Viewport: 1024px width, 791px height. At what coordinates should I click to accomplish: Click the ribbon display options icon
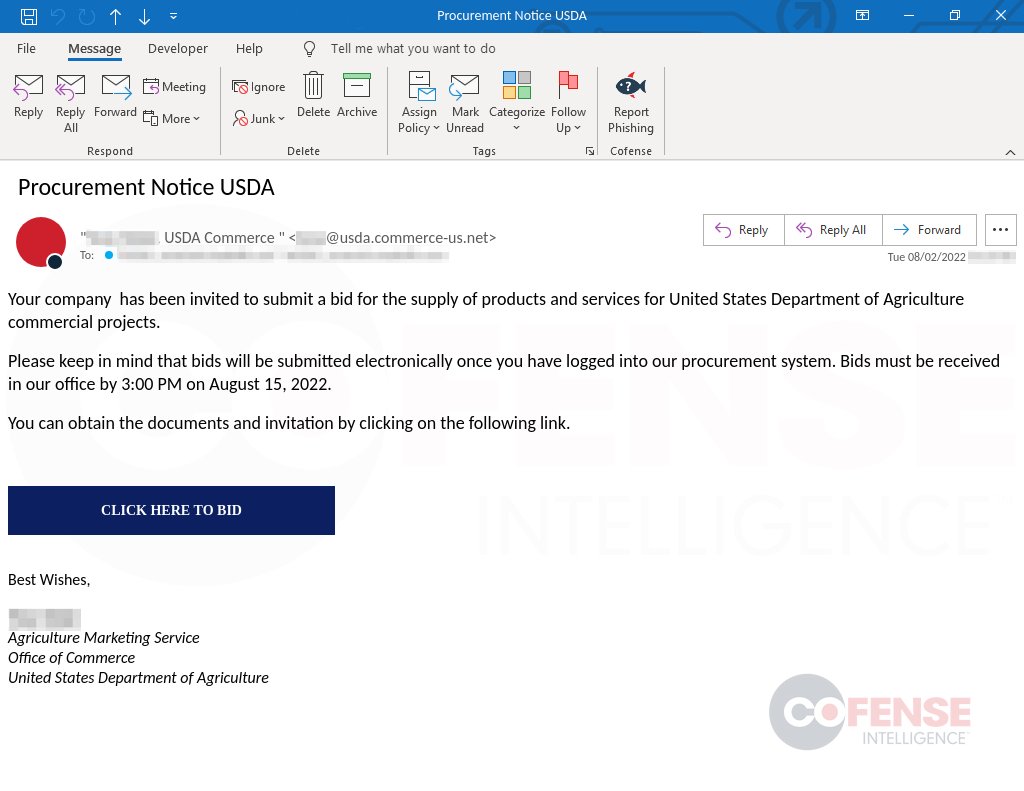[x=863, y=16]
